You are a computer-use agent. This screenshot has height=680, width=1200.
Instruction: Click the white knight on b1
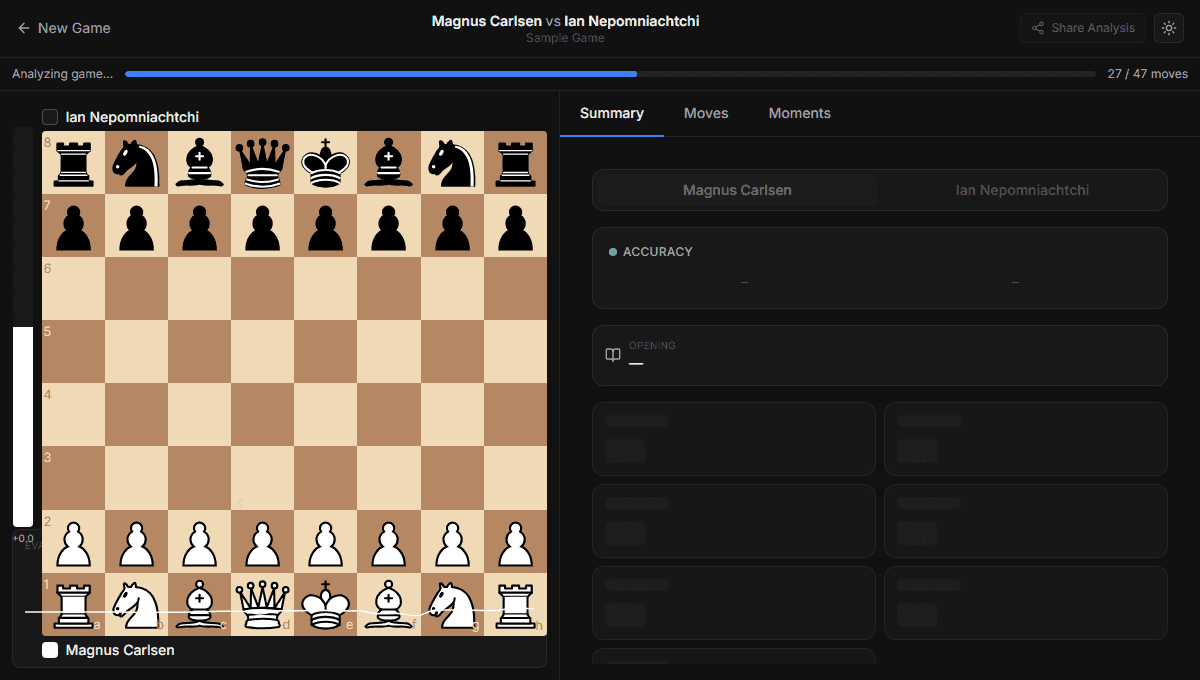pyautogui.click(x=136, y=604)
